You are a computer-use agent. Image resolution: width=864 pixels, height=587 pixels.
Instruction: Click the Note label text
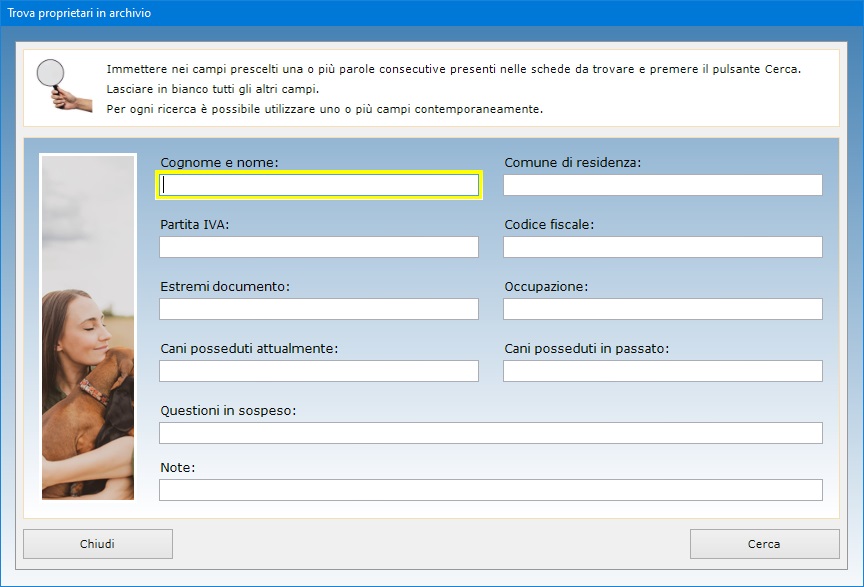tap(177, 467)
